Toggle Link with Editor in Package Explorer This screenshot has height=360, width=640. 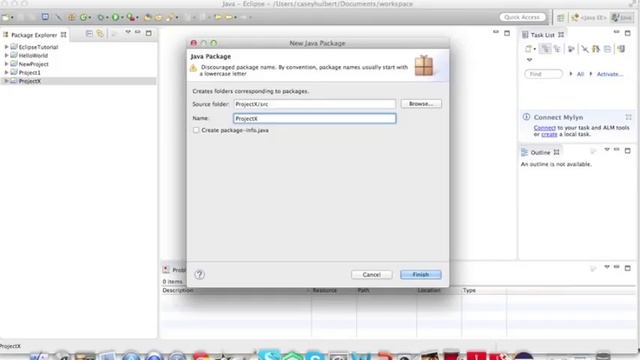click(100, 33)
